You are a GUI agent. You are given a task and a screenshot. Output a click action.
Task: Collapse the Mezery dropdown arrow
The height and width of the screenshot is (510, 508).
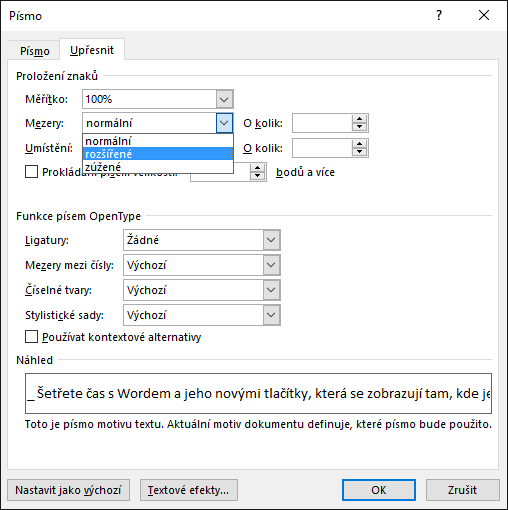(x=224, y=123)
